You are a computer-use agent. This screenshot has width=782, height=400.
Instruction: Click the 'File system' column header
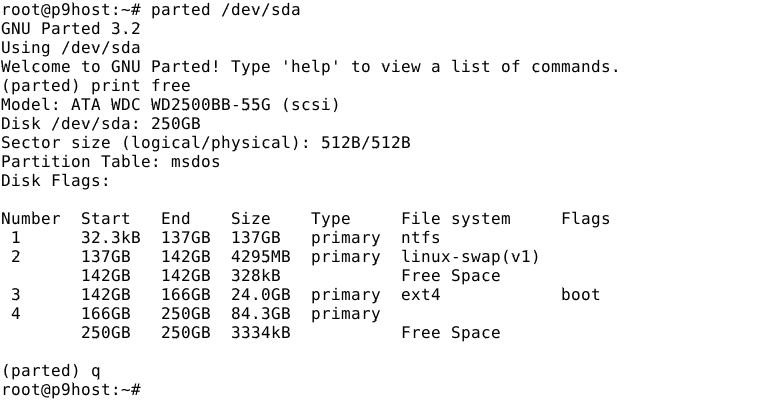[455, 219]
